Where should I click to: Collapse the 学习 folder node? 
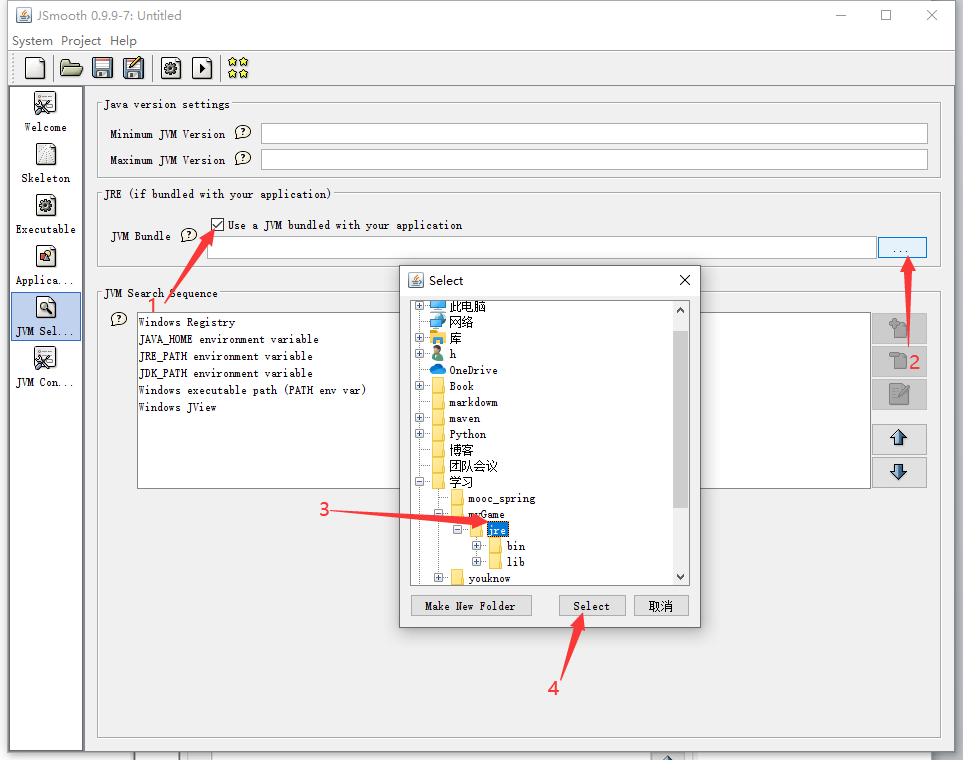(x=419, y=482)
